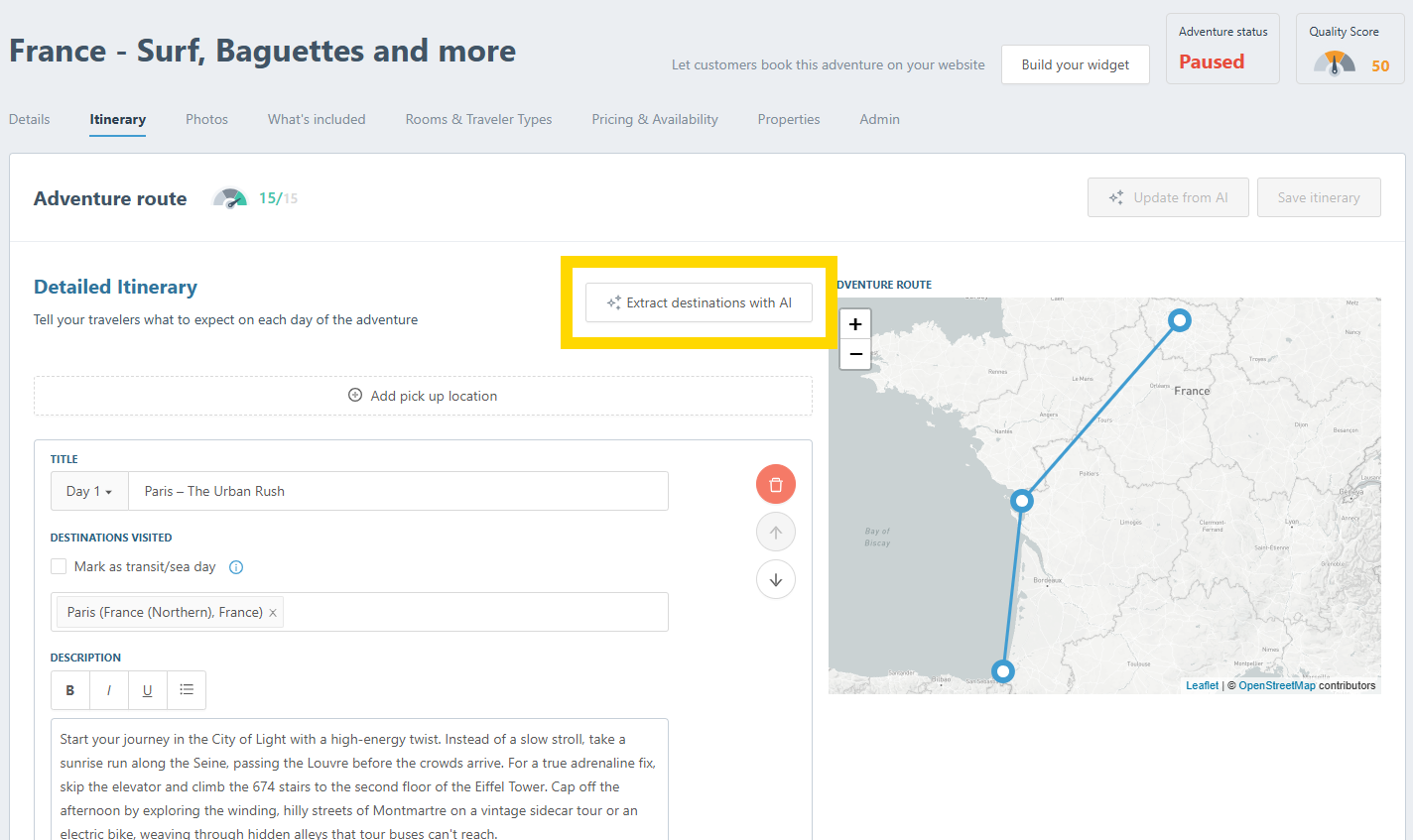Apply bold formatting in the description
The image size is (1413, 840).
70,690
